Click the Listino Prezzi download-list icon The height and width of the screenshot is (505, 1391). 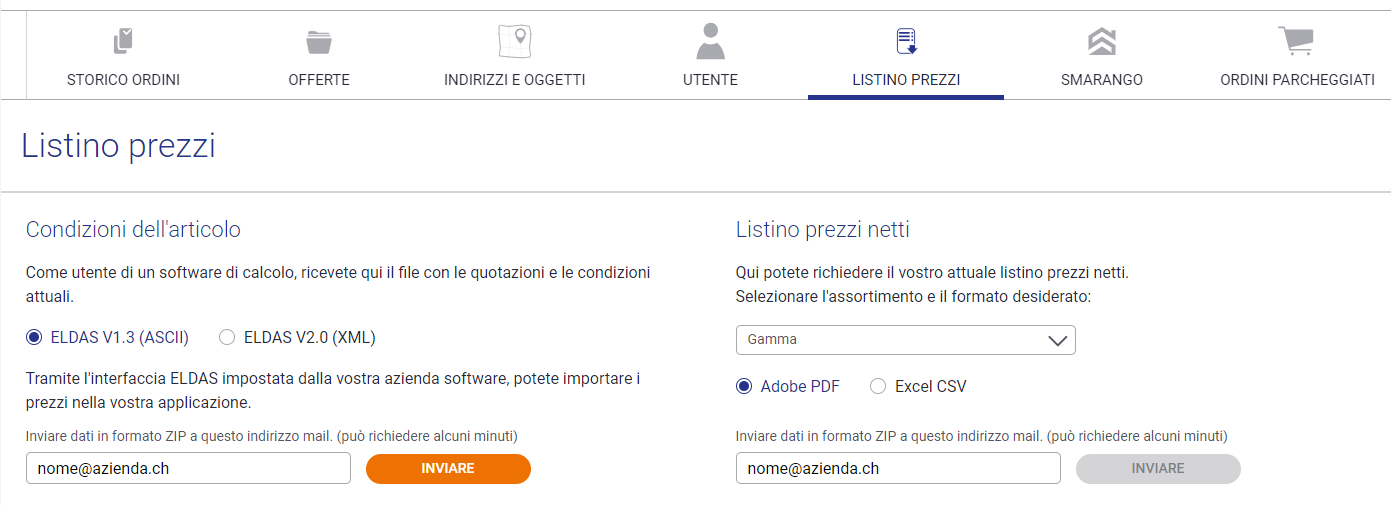(x=906, y=41)
